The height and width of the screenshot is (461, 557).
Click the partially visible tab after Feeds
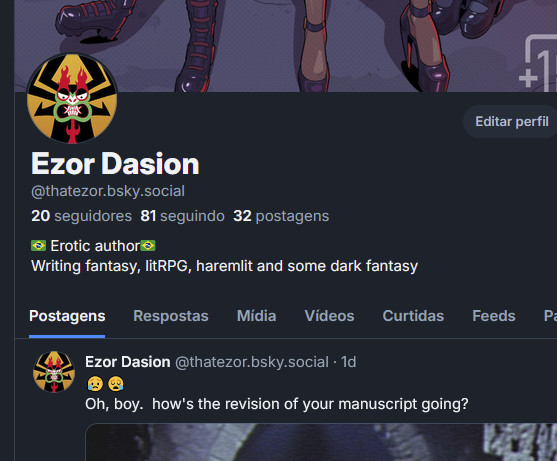[550, 316]
